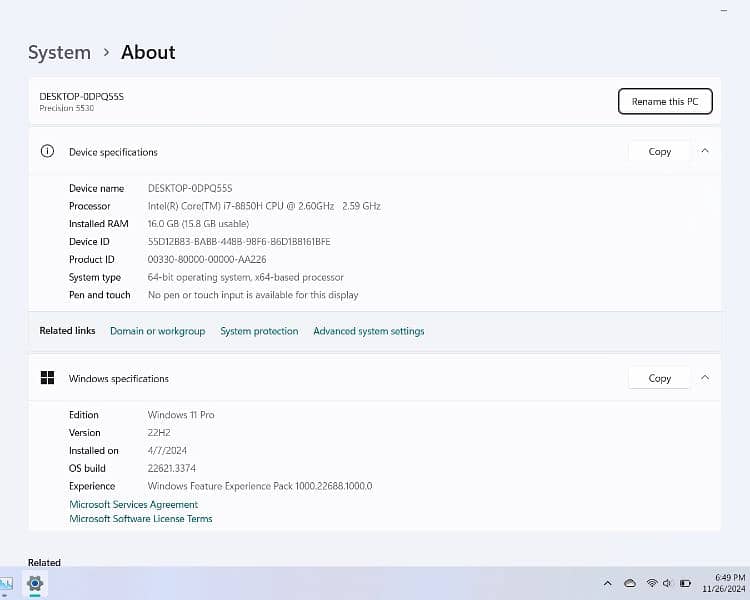Copy the device specifications
This screenshot has height=600, width=750.
pyautogui.click(x=659, y=152)
